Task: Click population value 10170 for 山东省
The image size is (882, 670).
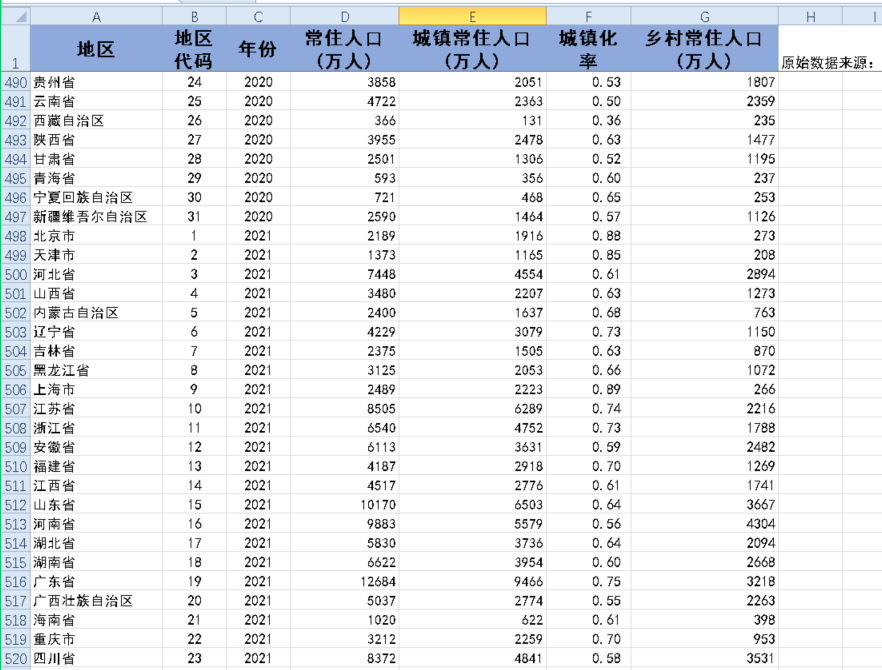Action: [345, 505]
